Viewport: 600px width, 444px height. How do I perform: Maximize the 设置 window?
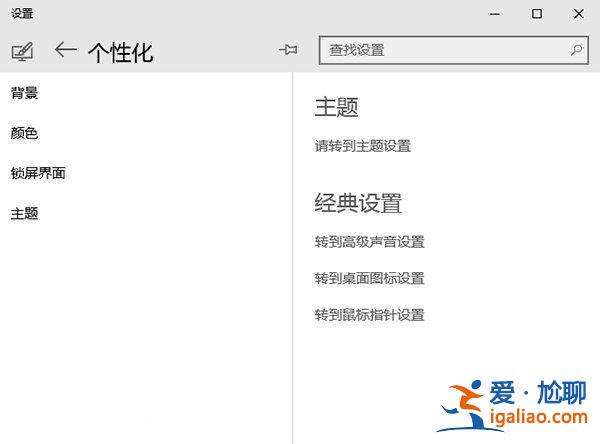tap(537, 14)
